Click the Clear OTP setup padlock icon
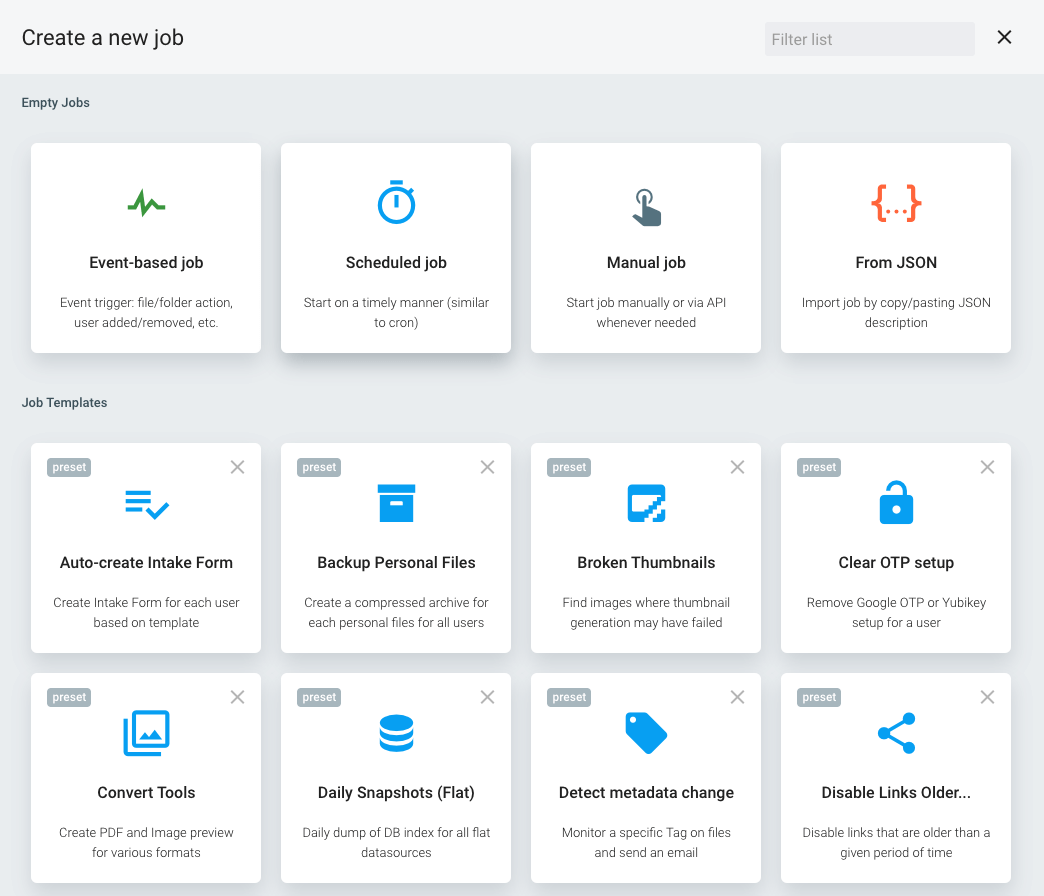This screenshot has width=1044, height=896. (x=896, y=503)
